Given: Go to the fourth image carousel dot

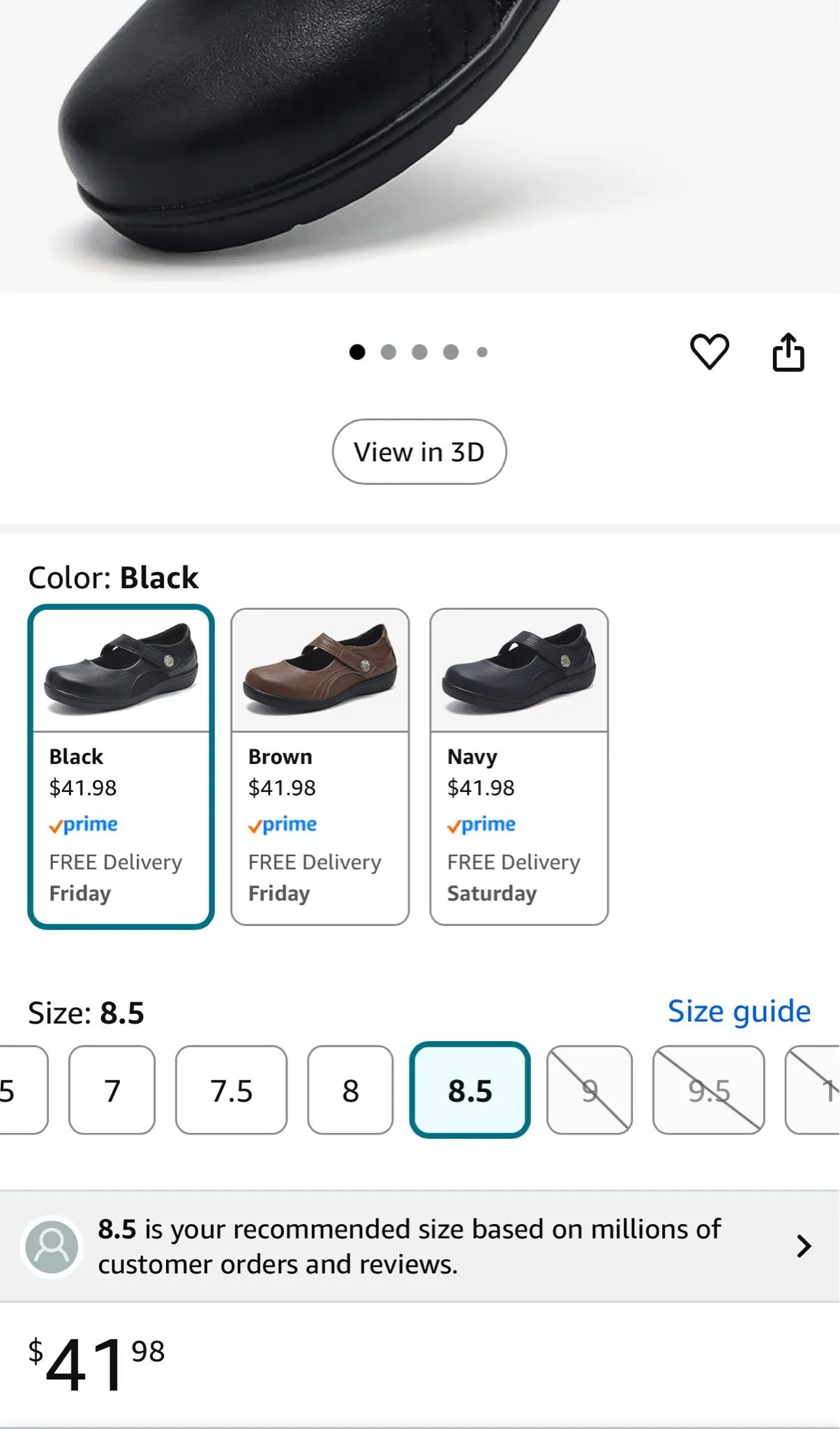Looking at the screenshot, I should (x=451, y=352).
